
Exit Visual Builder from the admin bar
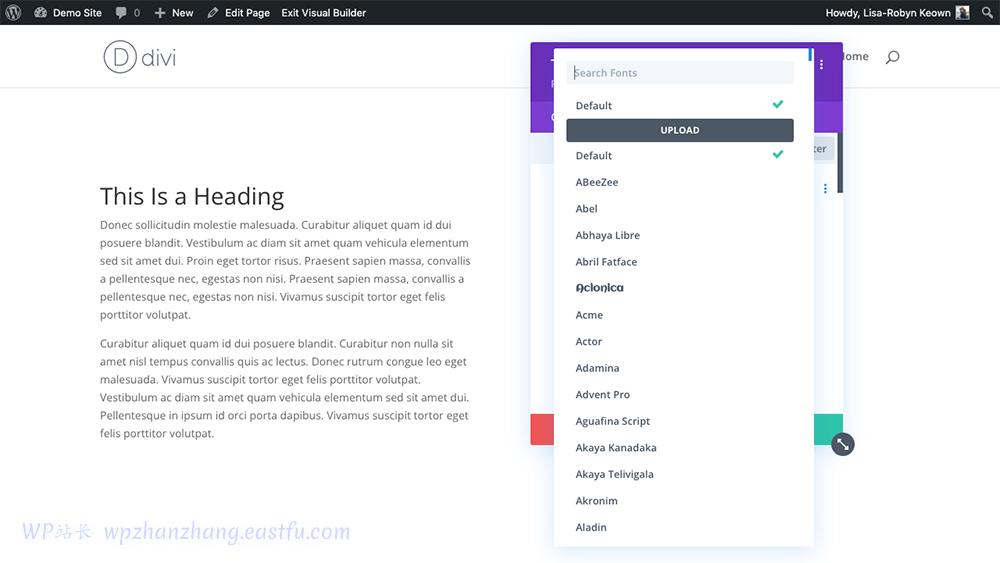323,12
